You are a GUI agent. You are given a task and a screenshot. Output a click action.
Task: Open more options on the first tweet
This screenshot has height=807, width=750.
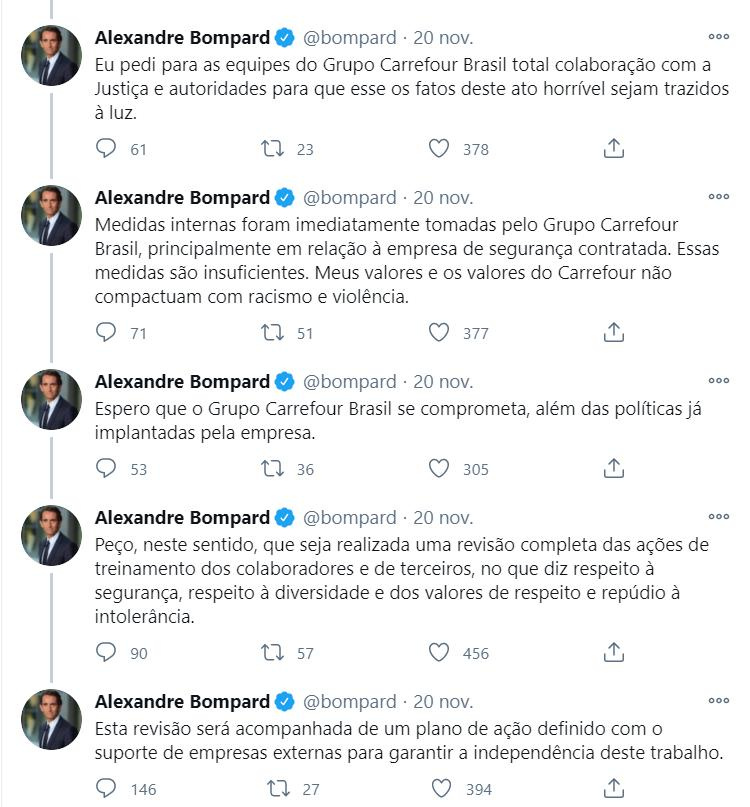(x=718, y=36)
